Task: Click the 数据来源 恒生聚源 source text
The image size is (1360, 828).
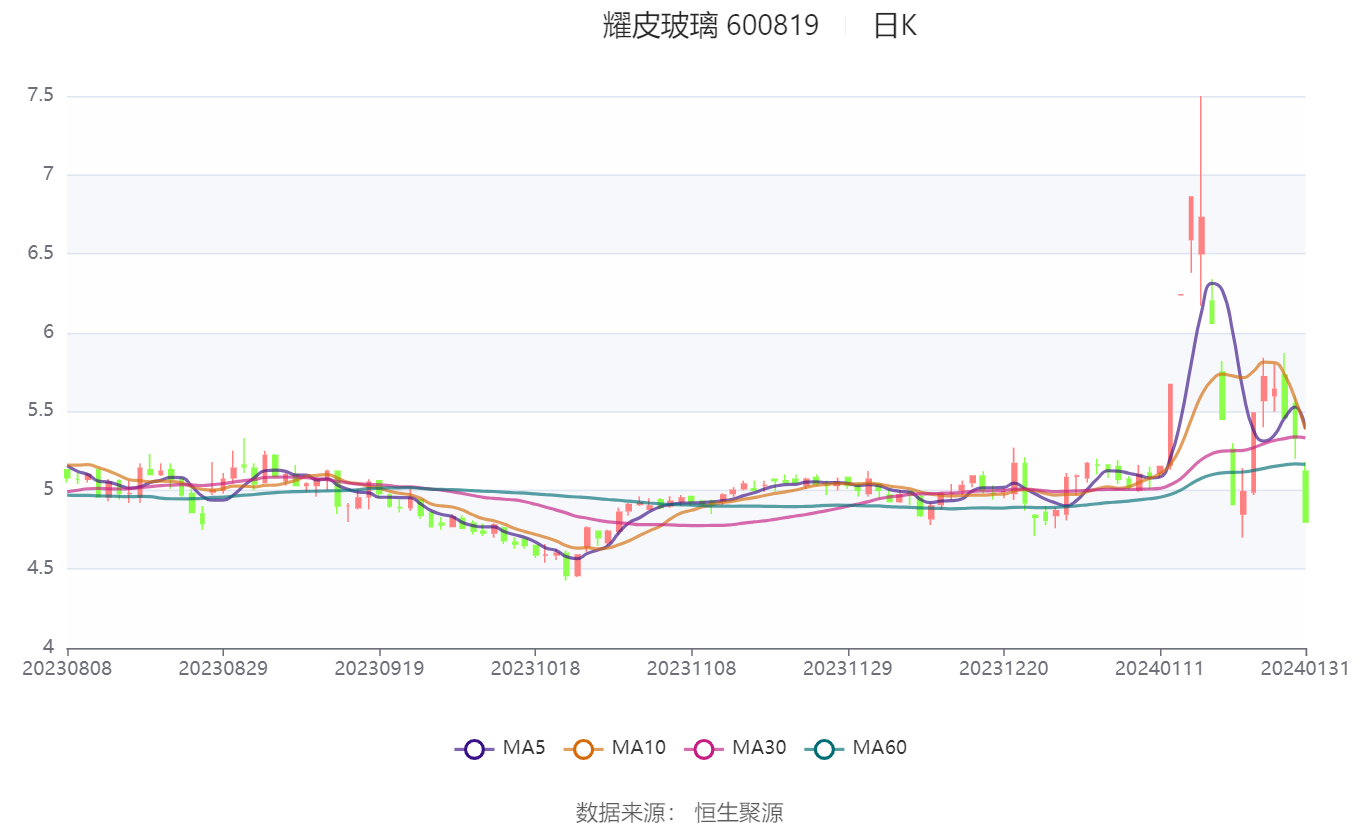Action: click(680, 812)
